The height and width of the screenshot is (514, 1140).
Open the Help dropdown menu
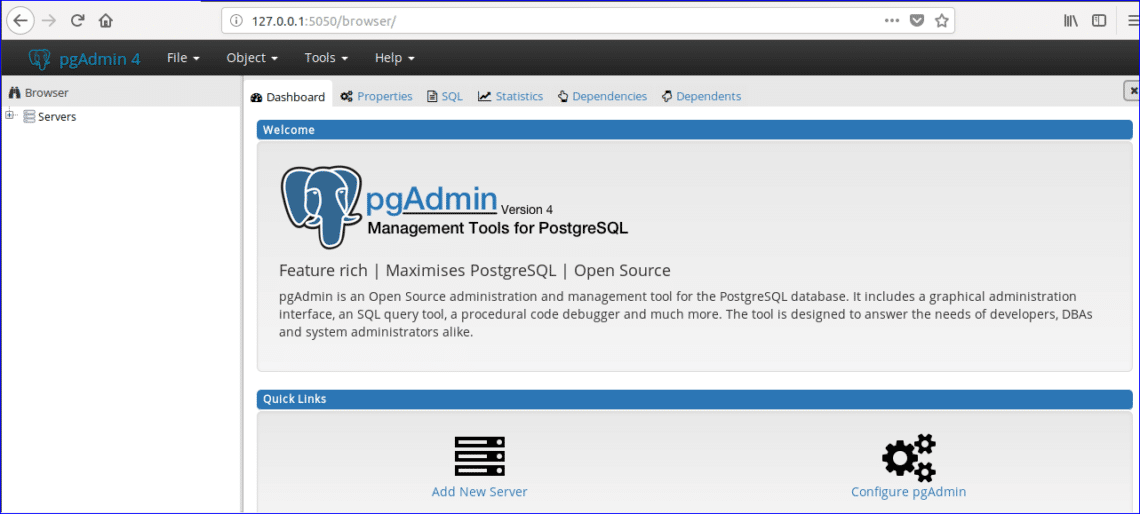[395, 58]
